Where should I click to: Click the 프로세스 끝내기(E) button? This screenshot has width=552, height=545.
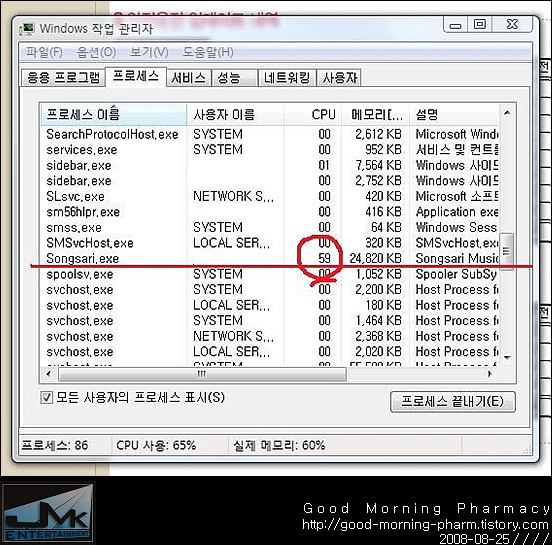point(453,402)
